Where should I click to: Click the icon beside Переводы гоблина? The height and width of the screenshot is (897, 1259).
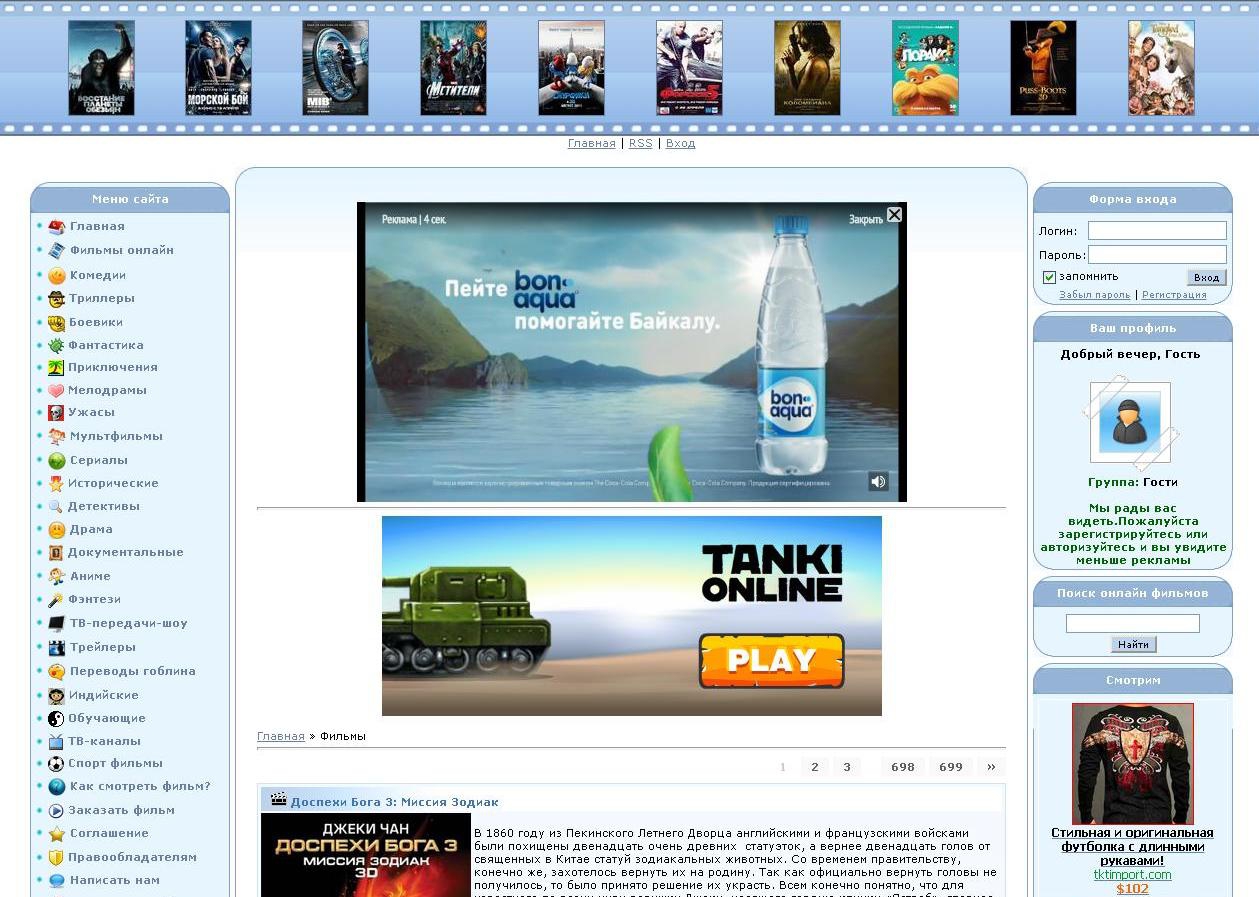pyautogui.click(x=56, y=672)
